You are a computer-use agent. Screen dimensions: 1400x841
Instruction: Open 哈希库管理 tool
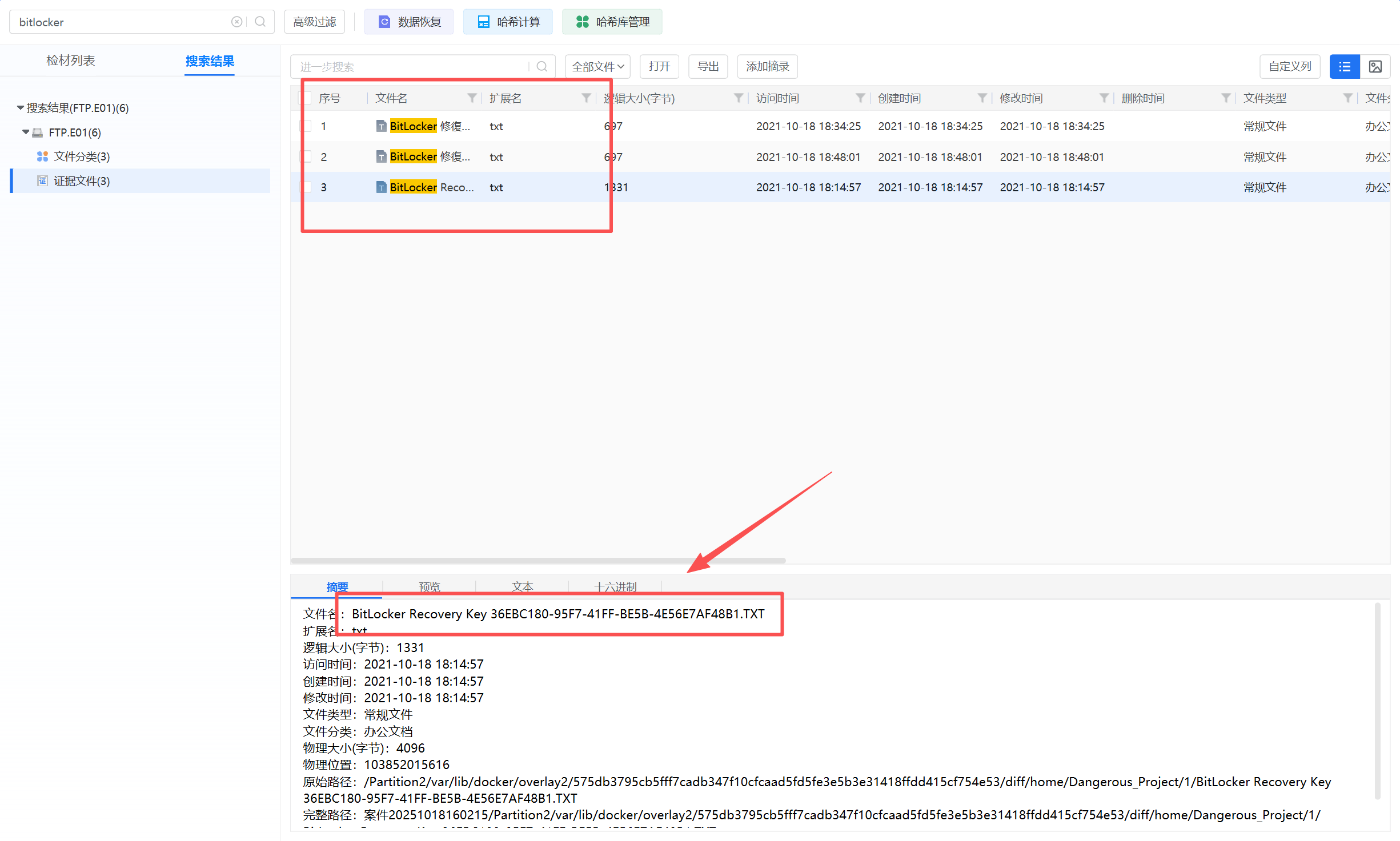coord(612,22)
